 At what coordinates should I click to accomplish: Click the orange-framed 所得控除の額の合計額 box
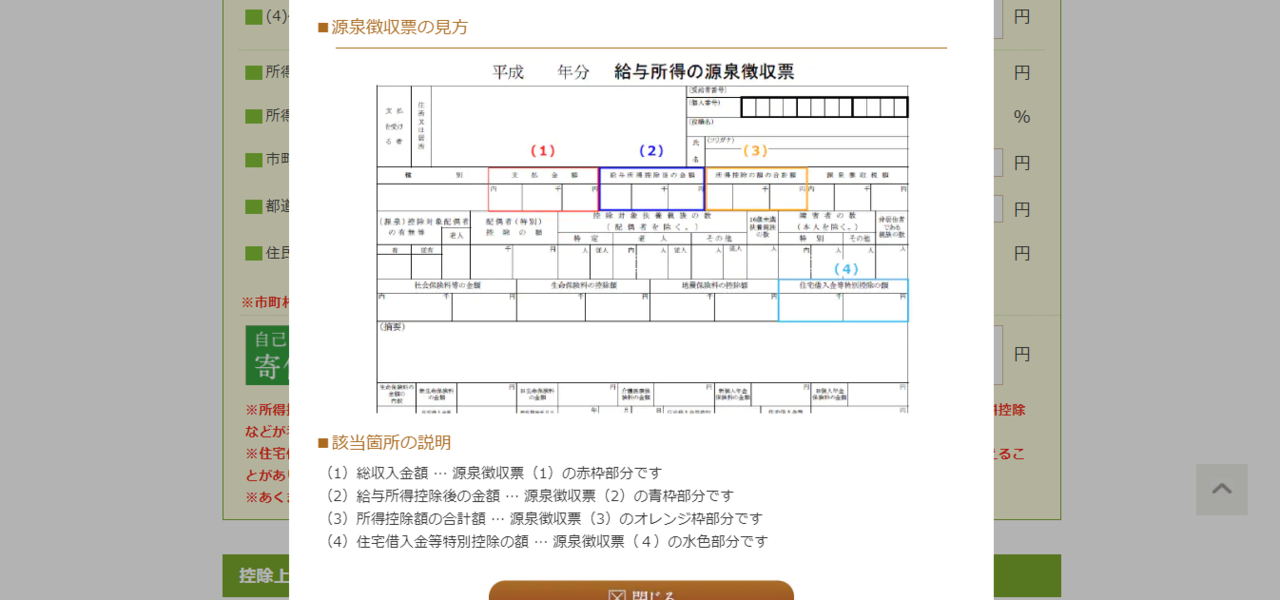point(756,189)
